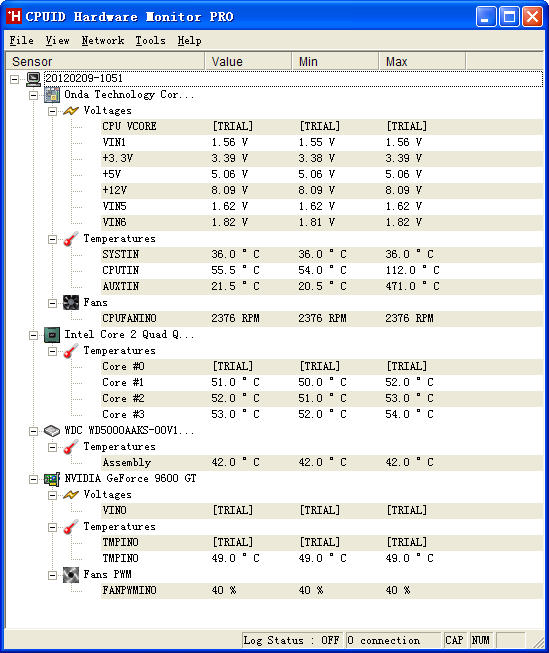This screenshot has height=653, width=549.
Task: Select the CPU VCORE row
Action: coord(322,127)
